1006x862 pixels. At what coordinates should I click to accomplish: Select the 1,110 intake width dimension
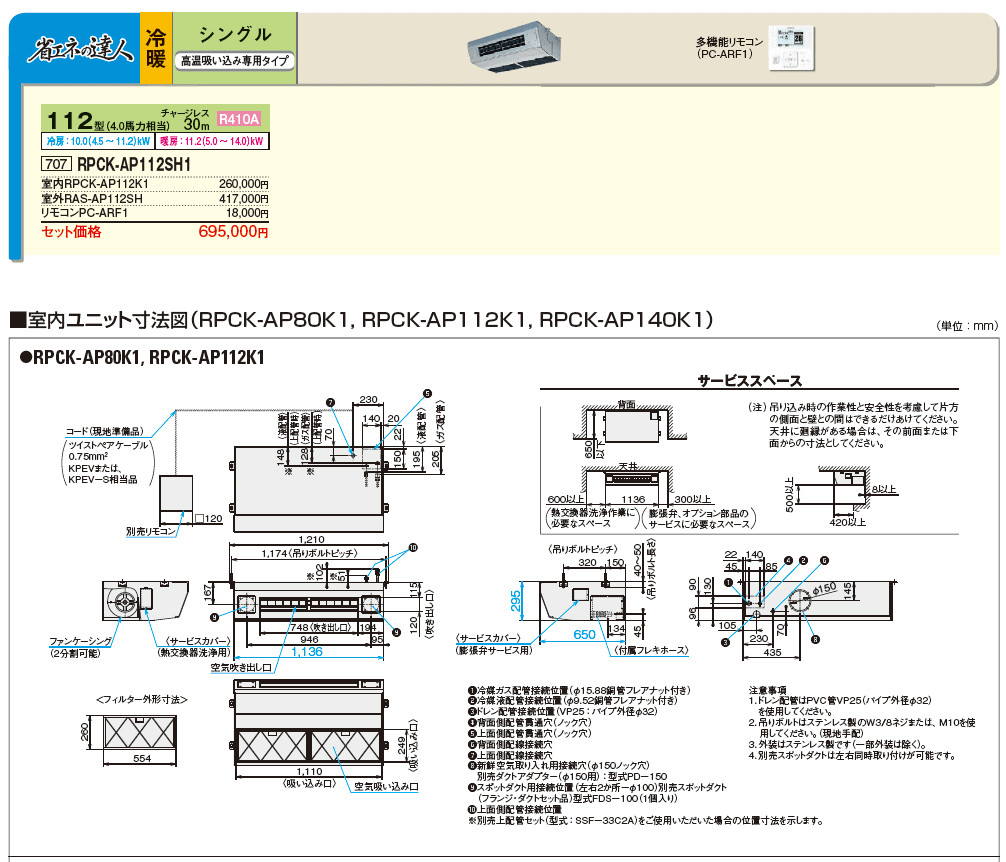(x=309, y=772)
